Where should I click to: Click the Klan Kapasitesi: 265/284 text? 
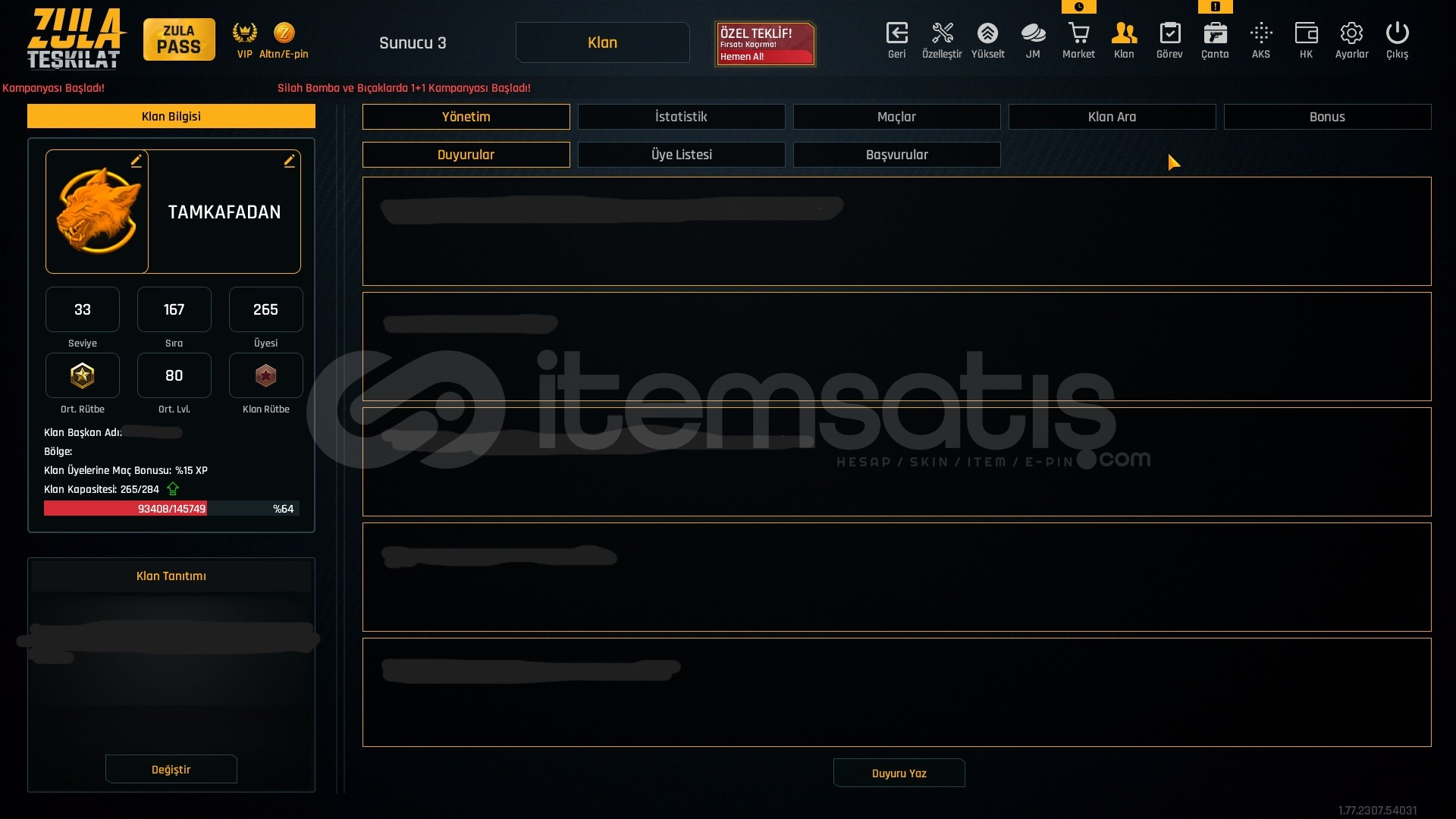[102, 489]
